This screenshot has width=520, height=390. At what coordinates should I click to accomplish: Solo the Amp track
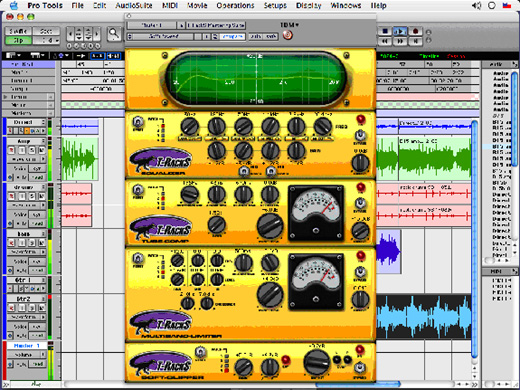click(x=32, y=150)
